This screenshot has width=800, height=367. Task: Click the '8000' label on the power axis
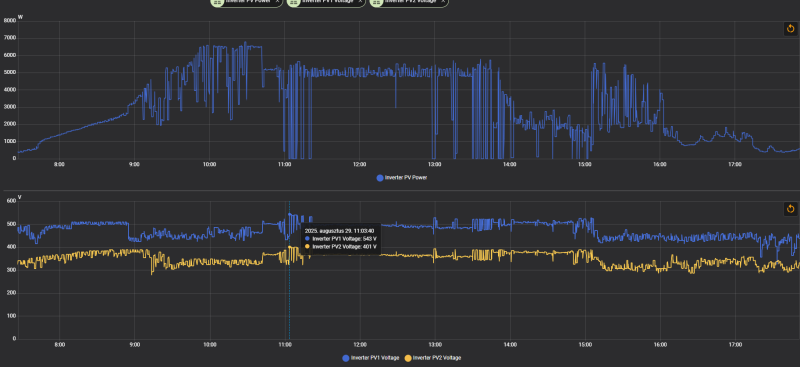pyautogui.click(x=10, y=21)
